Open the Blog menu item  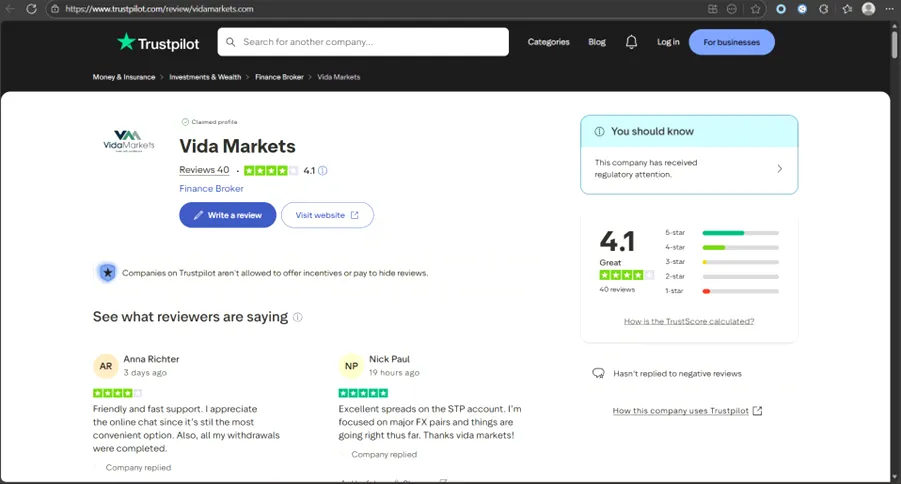pyautogui.click(x=597, y=42)
